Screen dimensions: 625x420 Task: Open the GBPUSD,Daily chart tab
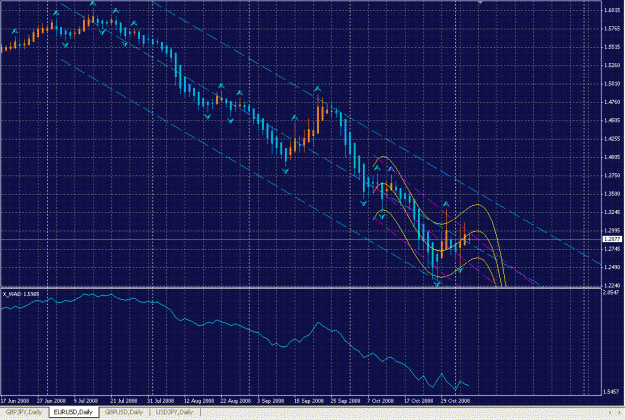[x=124, y=412]
